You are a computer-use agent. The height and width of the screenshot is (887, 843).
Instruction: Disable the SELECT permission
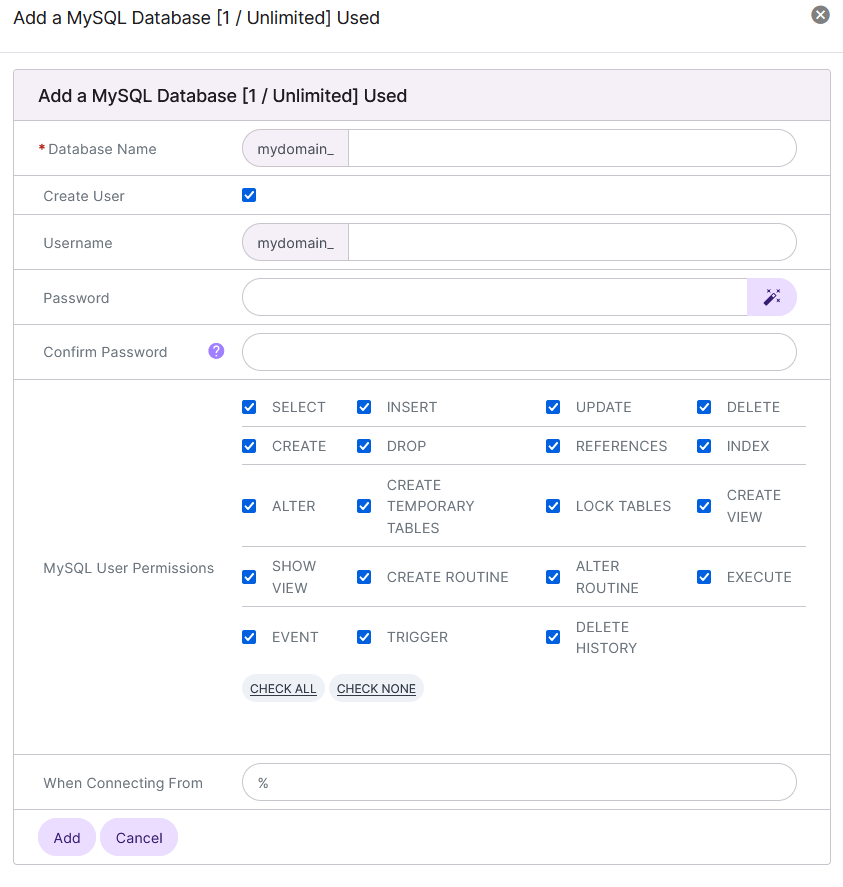(248, 407)
